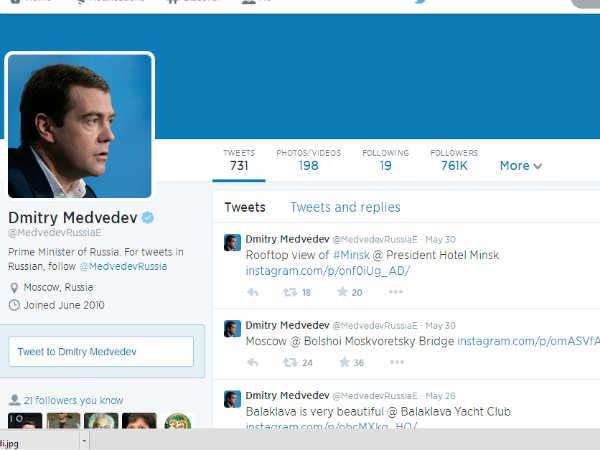Open the More dropdown in the profile stats bar
This screenshot has height=450, width=600.
pyautogui.click(x=521, y=166)
